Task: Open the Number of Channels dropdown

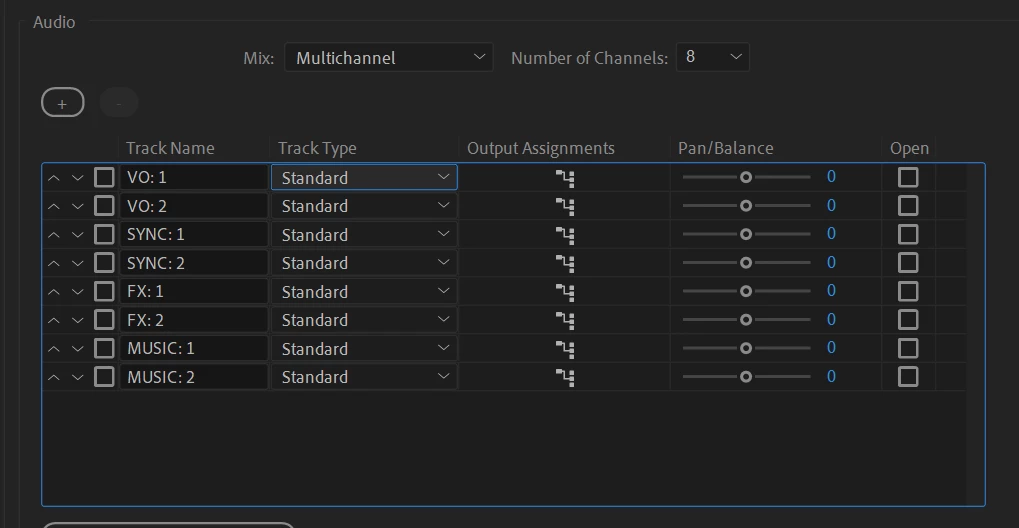Action: pos(713,57)
